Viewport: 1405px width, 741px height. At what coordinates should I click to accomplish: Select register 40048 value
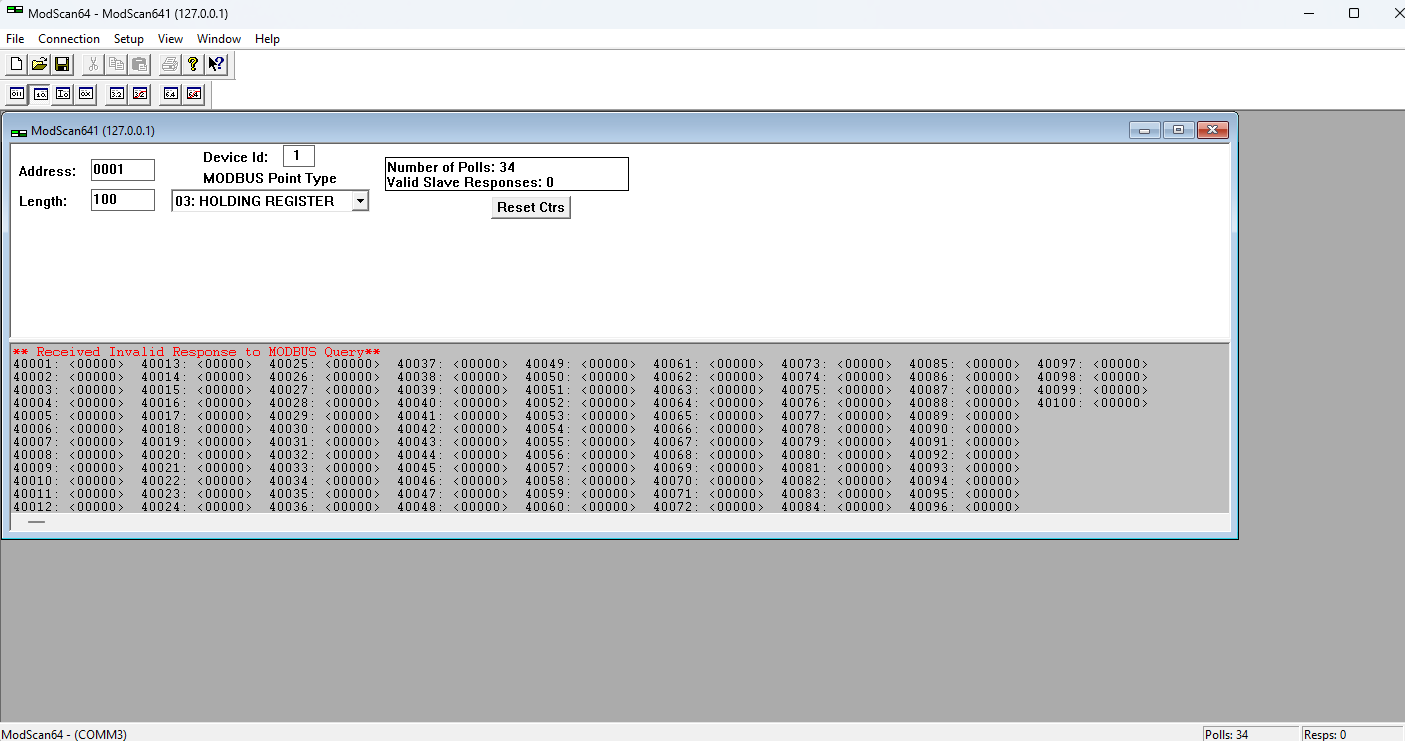(481, 507)
